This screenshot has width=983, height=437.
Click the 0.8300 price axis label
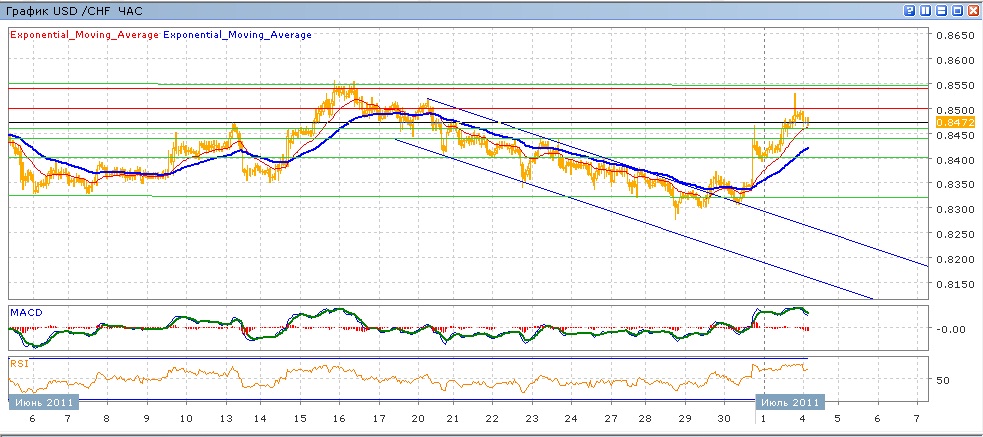[x=953, y=209]
